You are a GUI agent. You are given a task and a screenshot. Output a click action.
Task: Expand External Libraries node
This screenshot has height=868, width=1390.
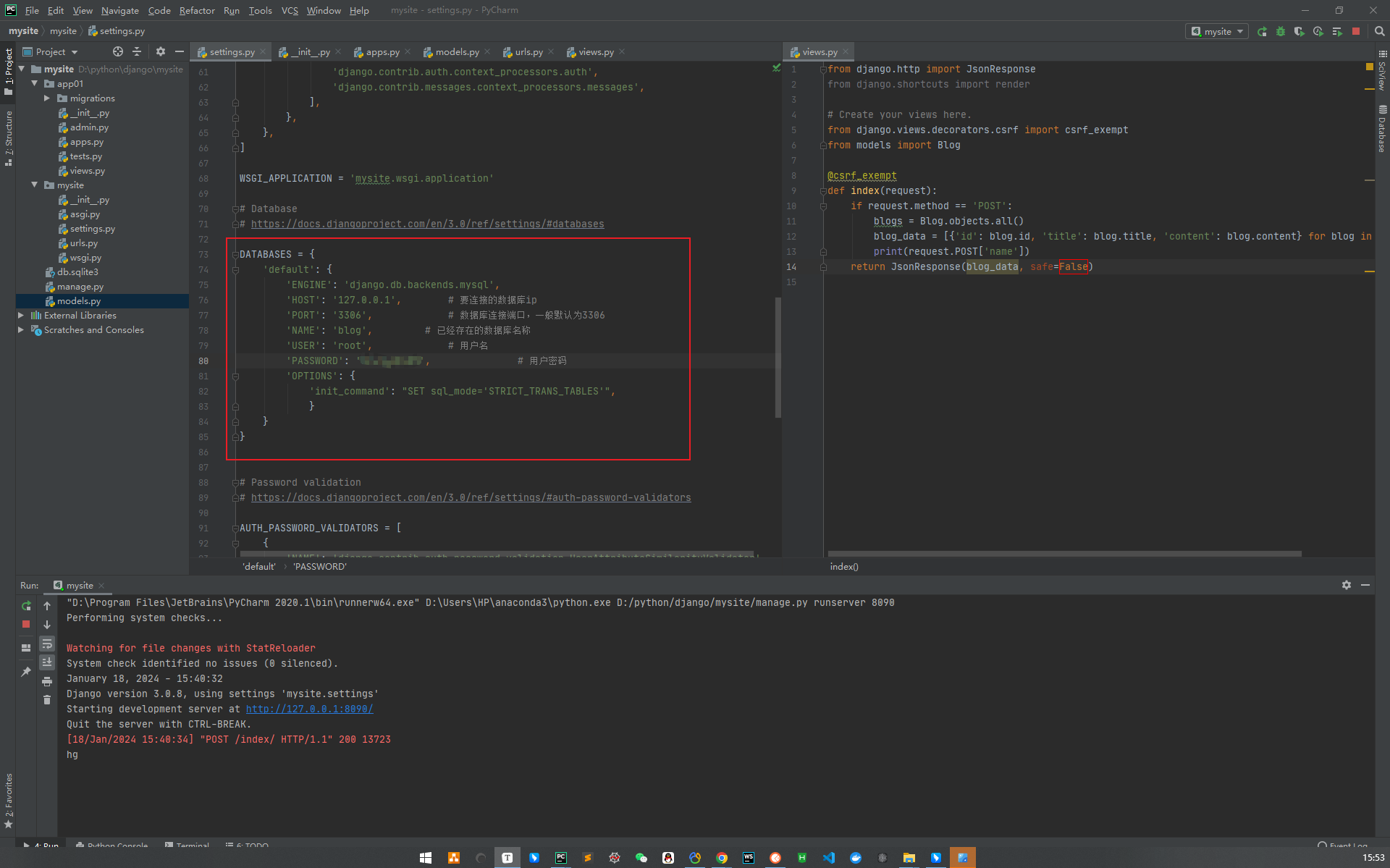pos(21,316)
